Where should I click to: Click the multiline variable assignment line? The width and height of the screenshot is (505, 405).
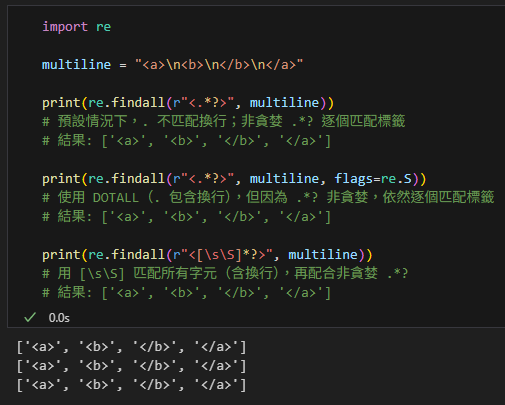[x=172, y=65]
